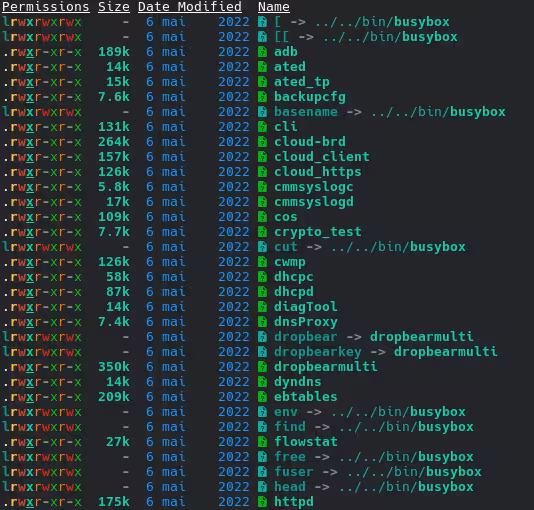Click the file icon beside cmmsyslogd
Viewport: 534px width, 510px height.
(x=262, y=202)
